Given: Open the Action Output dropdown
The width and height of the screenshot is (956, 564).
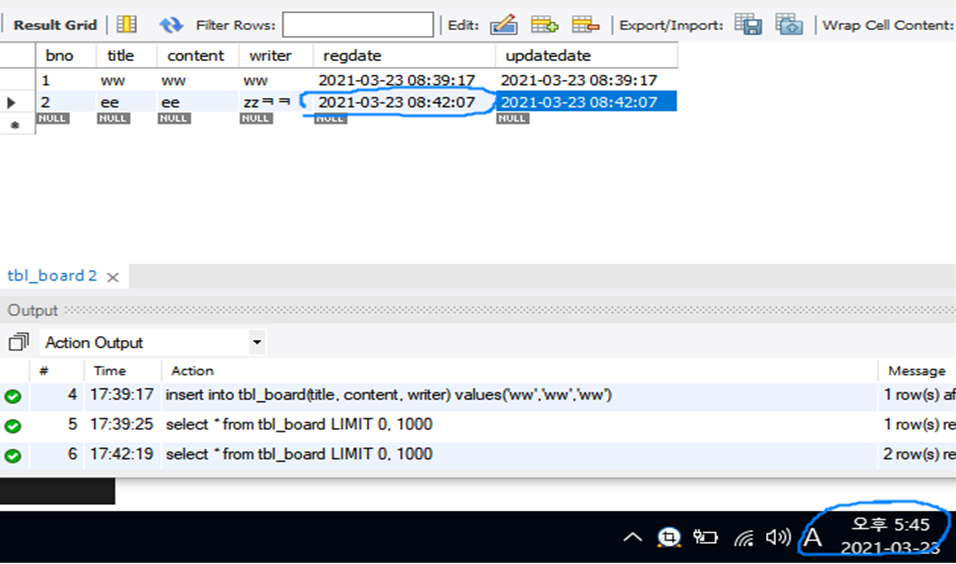Looking at the screenshot, I should click(257, 342).
